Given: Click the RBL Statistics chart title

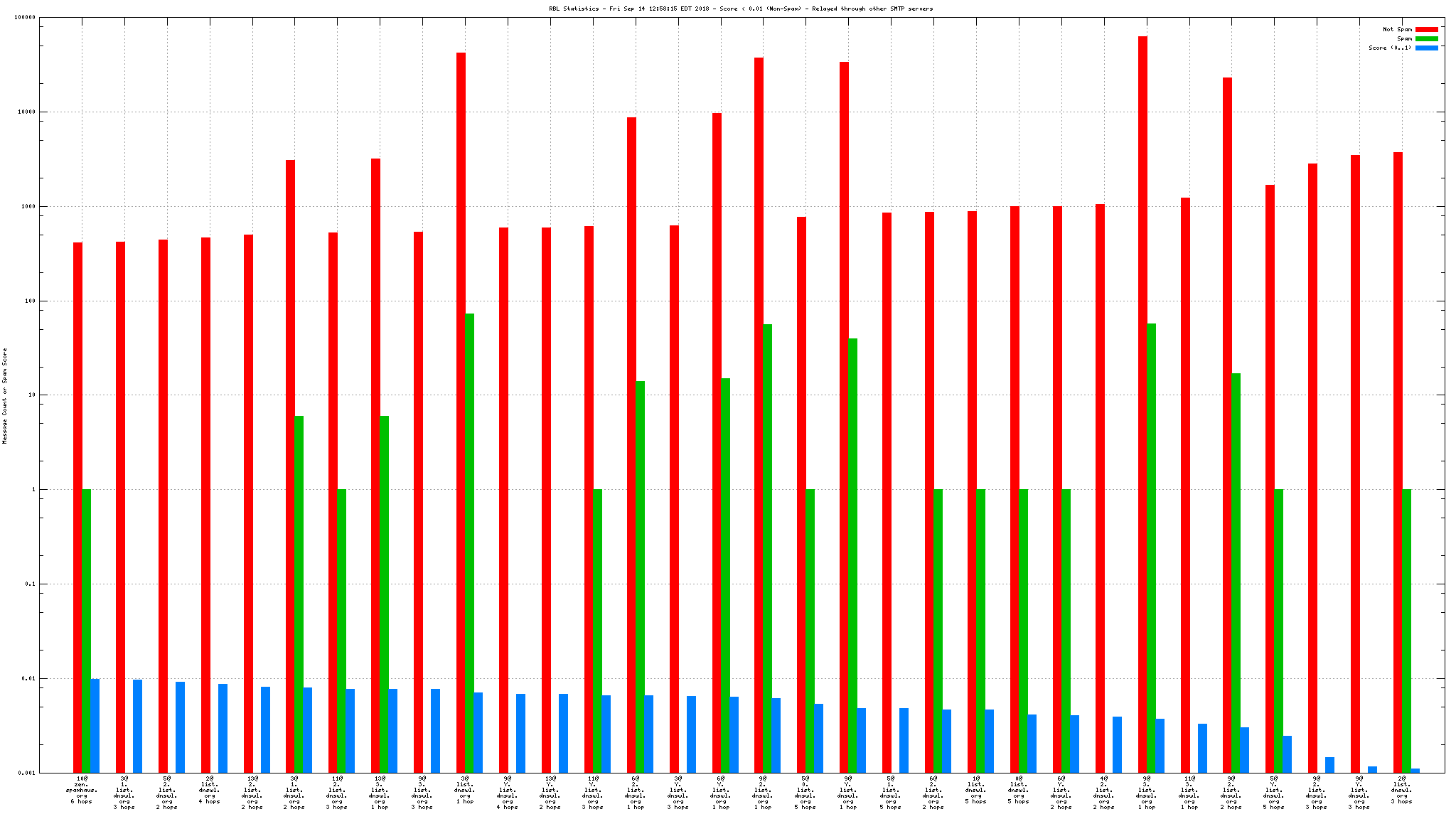Looking at the screenshot, I should [x=740, y=9].
